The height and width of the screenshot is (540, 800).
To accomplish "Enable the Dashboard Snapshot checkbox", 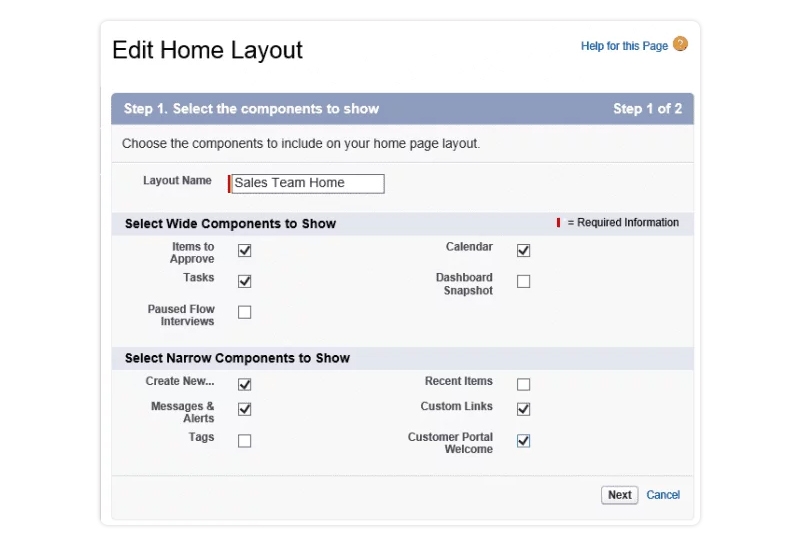I will tap(523, 281).
